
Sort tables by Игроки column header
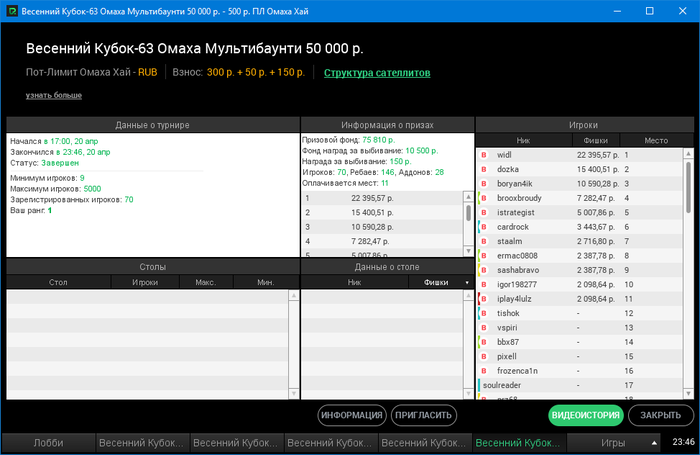[145, 282]
